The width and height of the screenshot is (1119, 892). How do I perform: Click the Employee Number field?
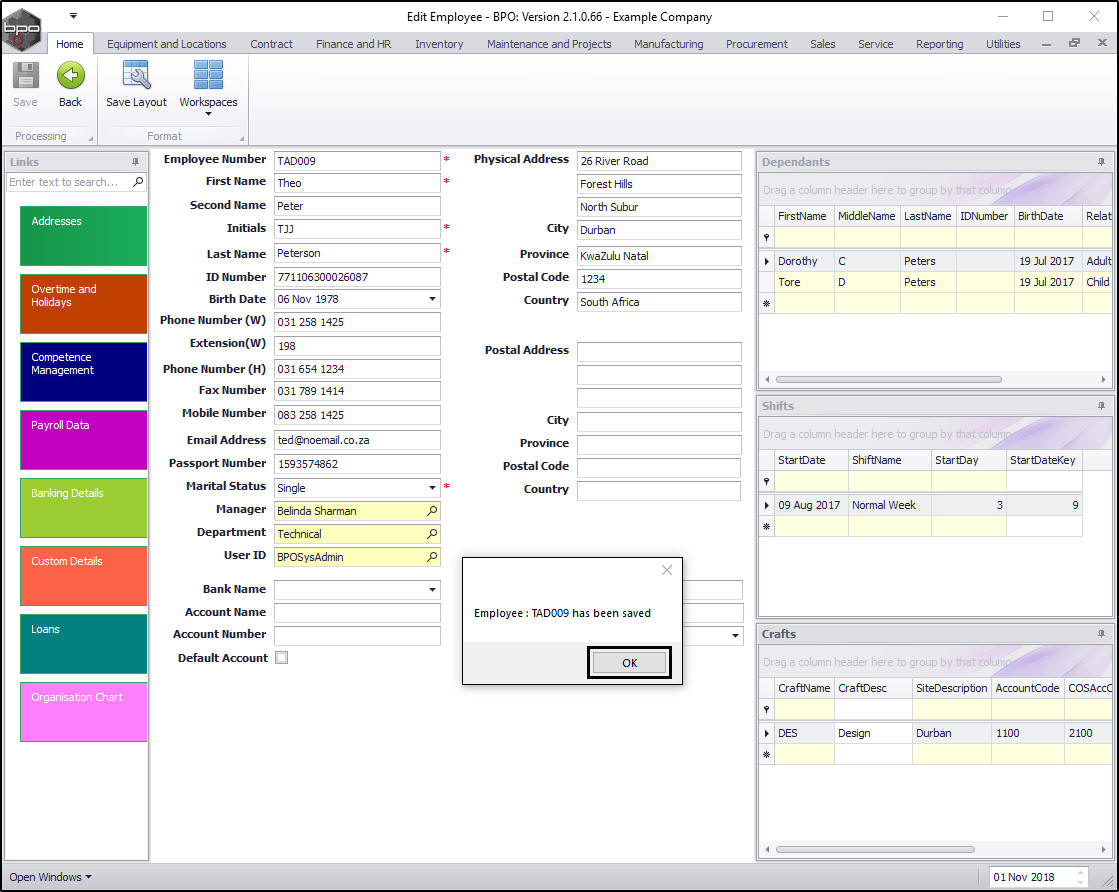click(357, 161)
